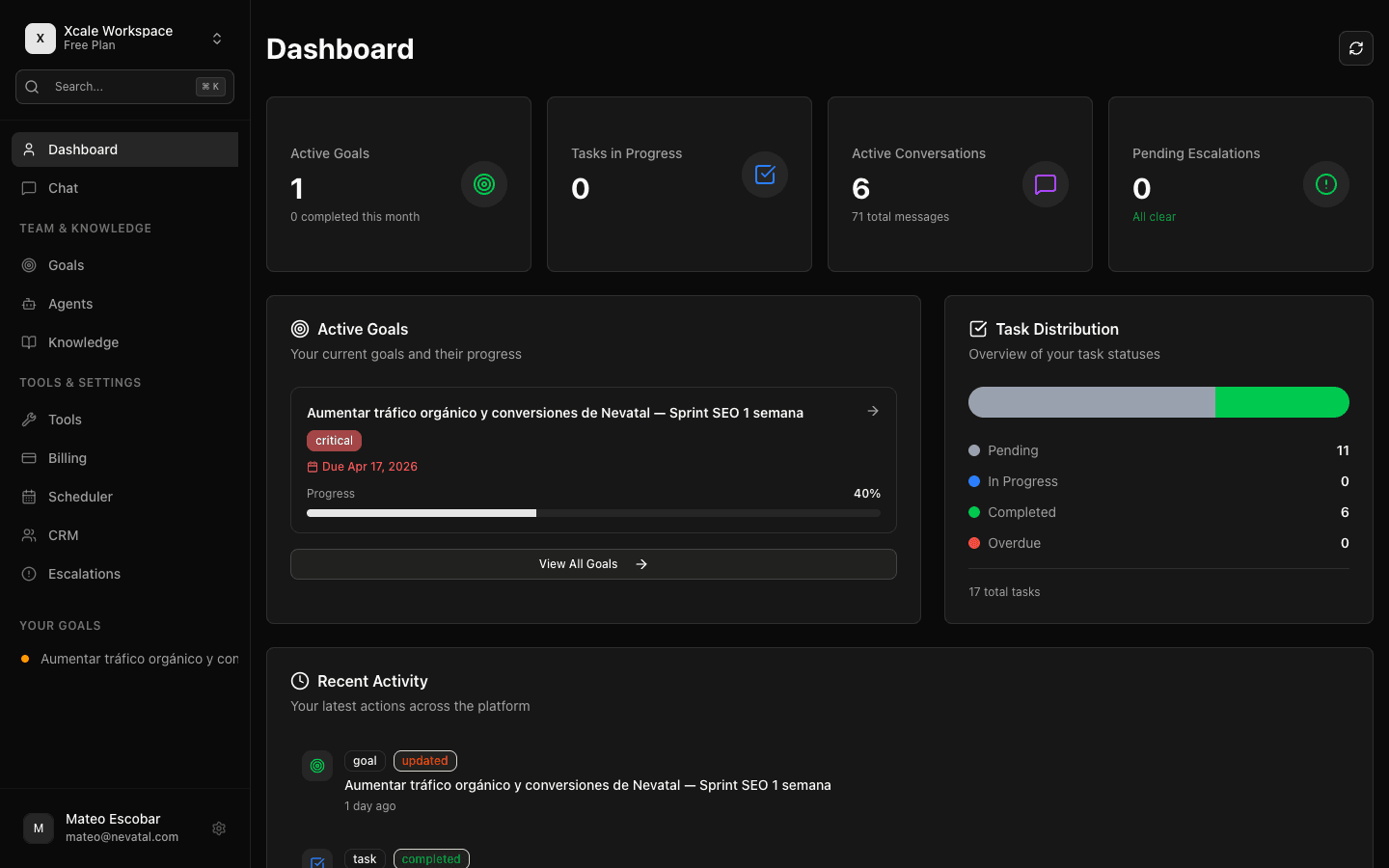Click the Escalations alert icon
The width and height of the screenshot is (1389, 868).
coord(29,574)
